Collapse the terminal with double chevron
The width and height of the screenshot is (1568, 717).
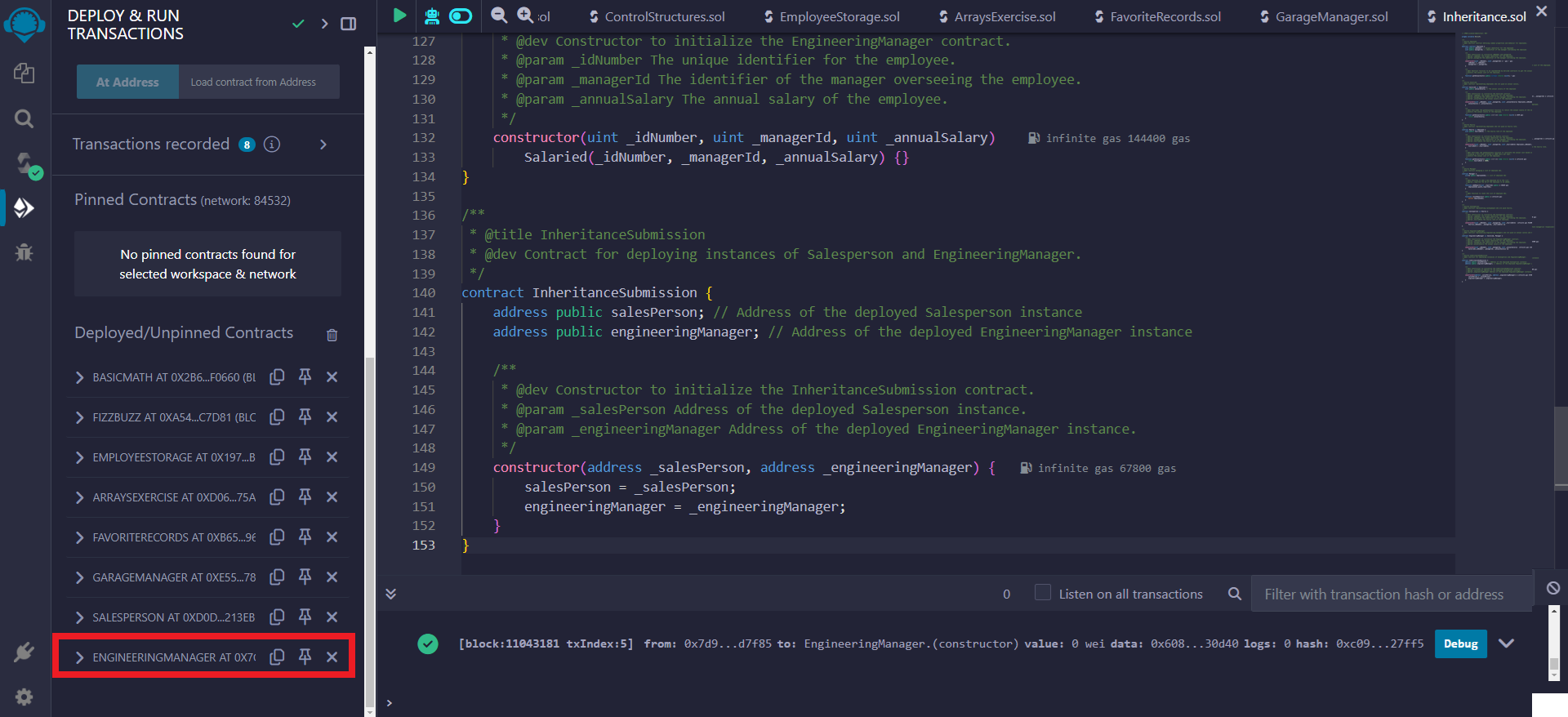tap(391, 594)
